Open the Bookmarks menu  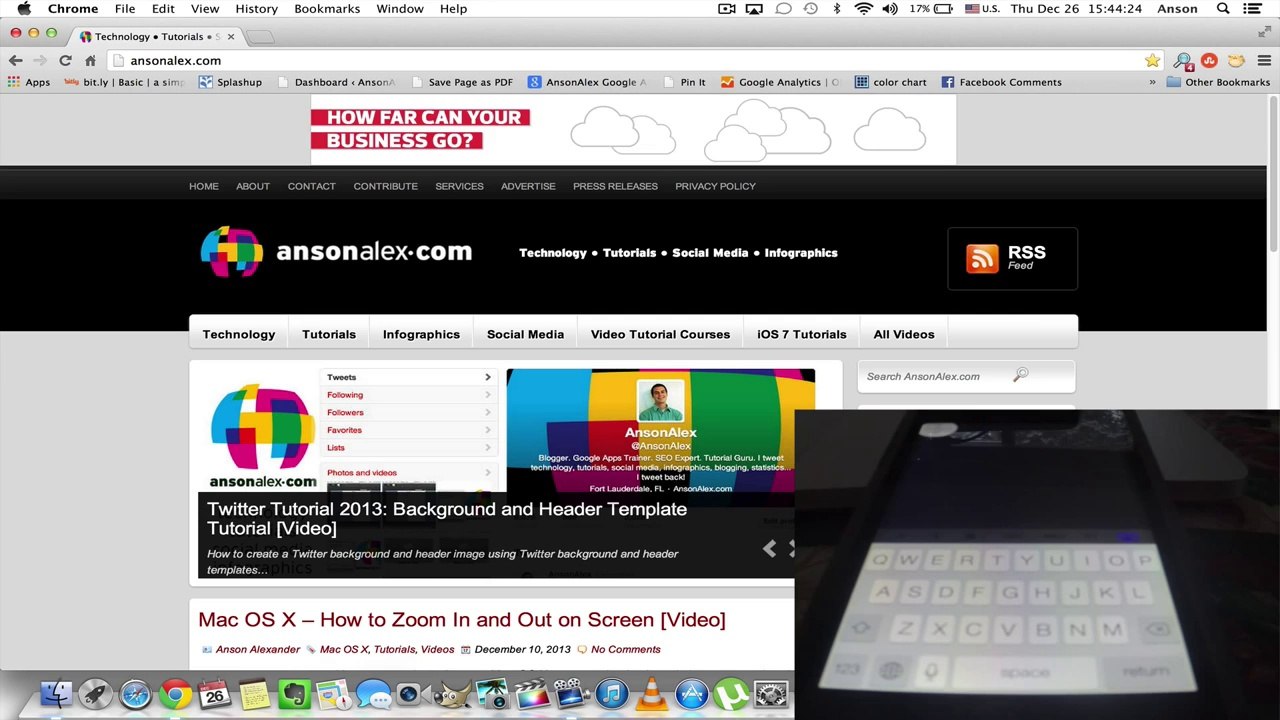click(327, 9)
